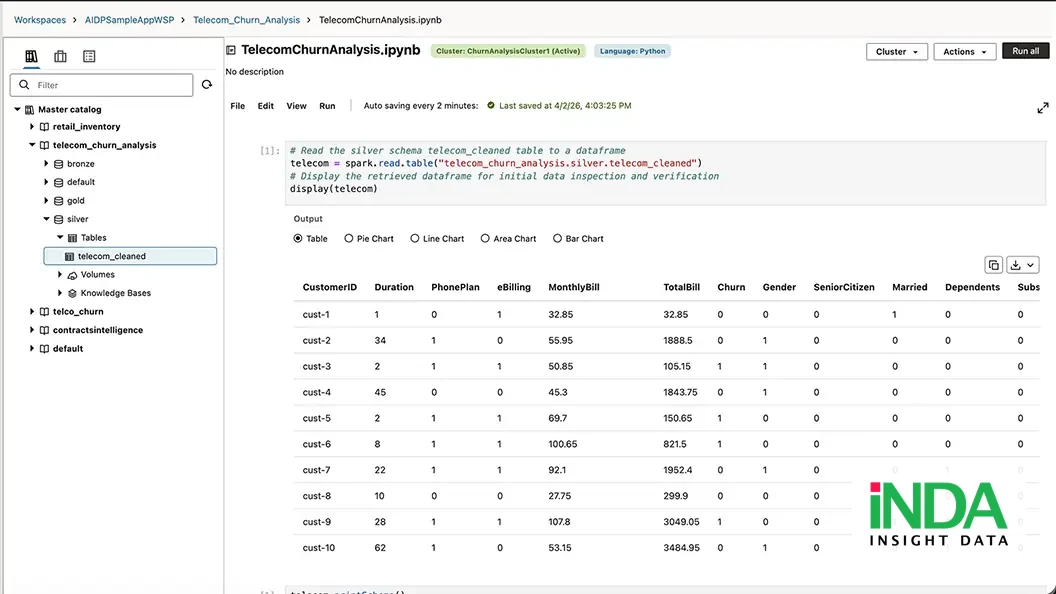The image size is (1056, 594).
Task: Collapse the Master catalog tree node
Action: 18,108
